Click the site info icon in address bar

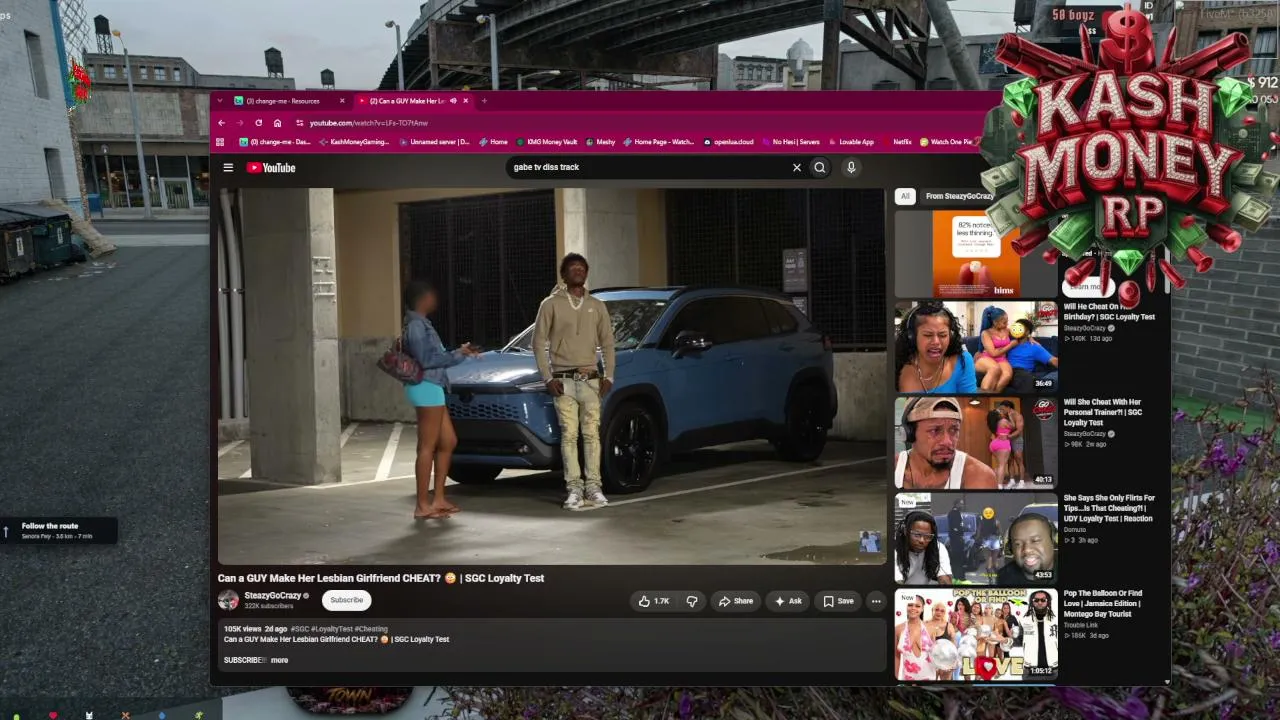click(x=299, y=123)
